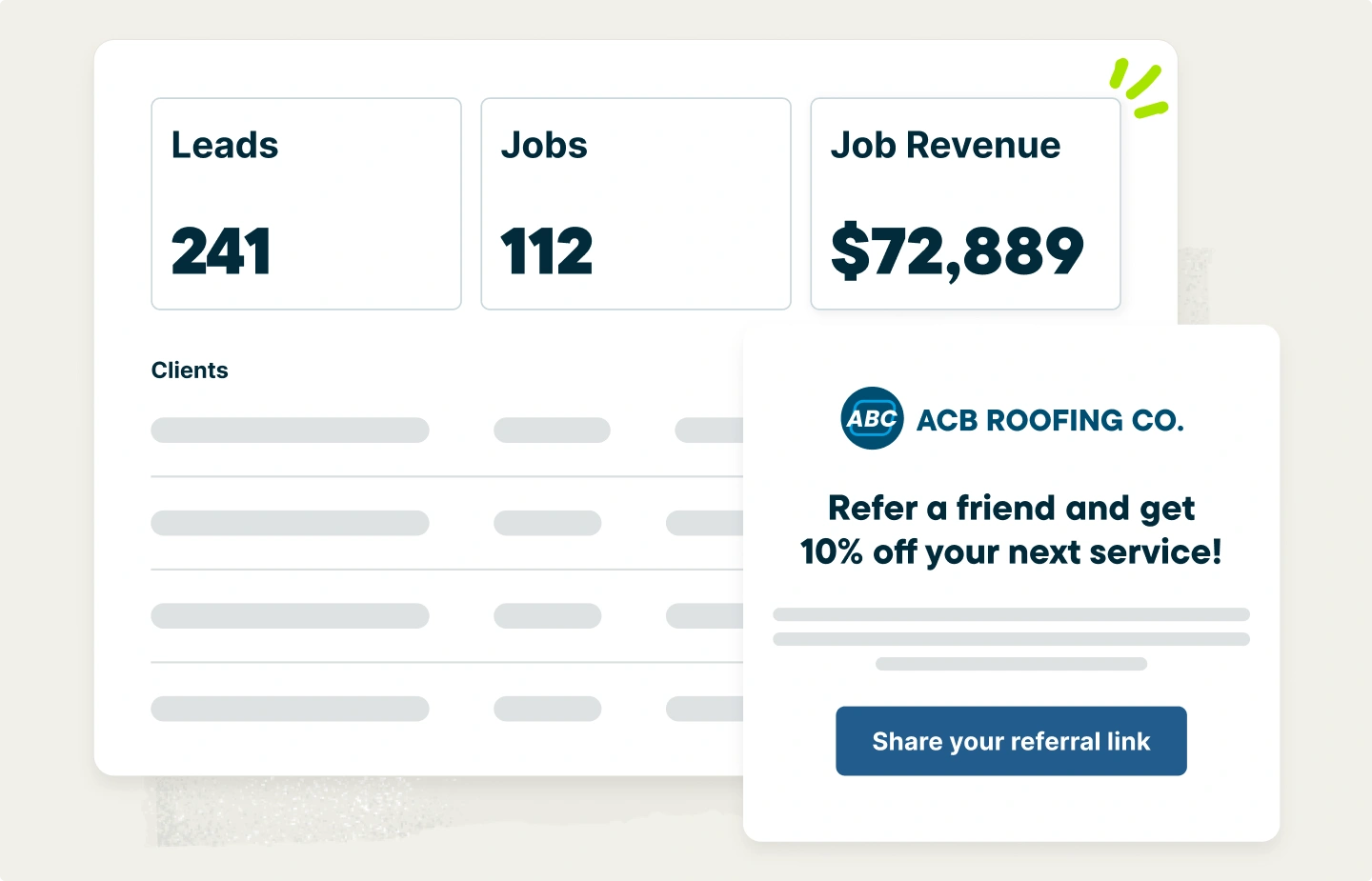Select the second client row name placeholder
1372x881 pixels.
[290, 523]
